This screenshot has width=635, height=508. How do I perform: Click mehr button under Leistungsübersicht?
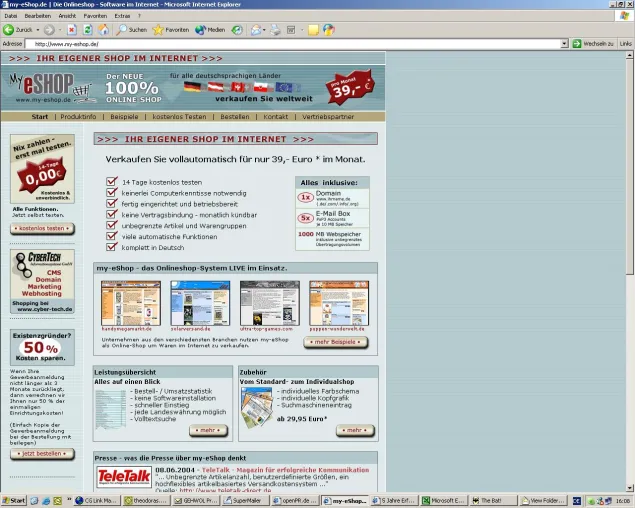[x=208, y=430]
